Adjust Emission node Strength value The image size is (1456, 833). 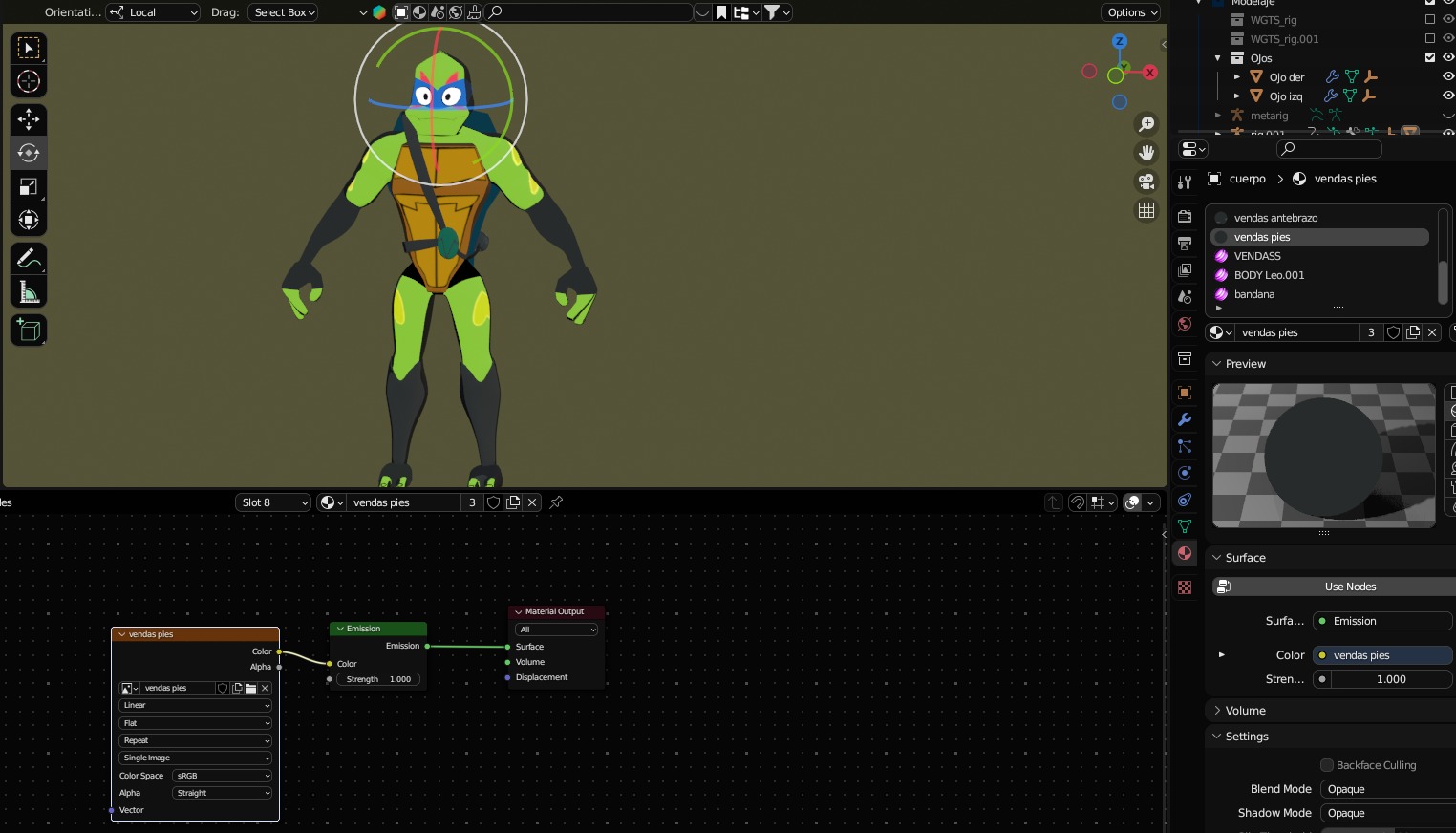click(378, 679)
